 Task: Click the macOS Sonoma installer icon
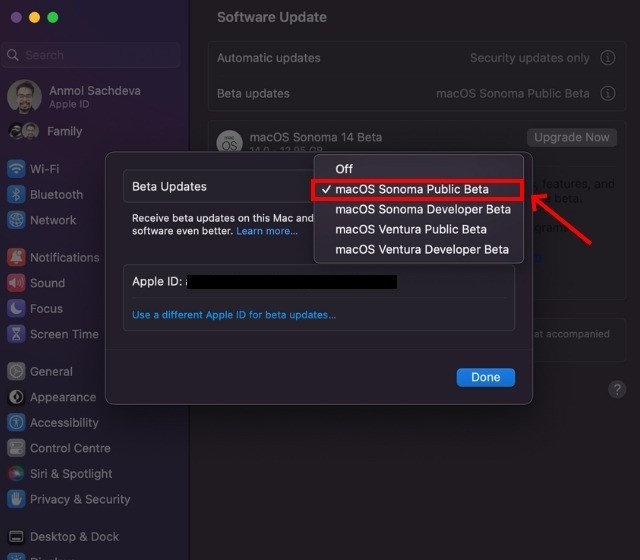click(x=229, y=141)
